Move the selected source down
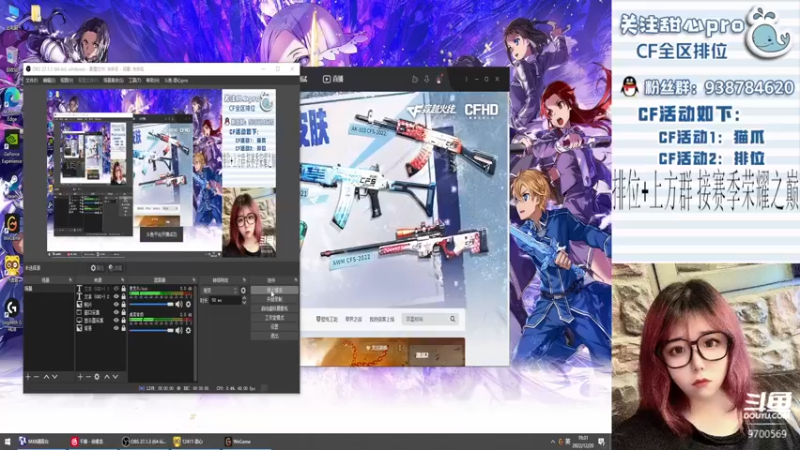The width and height of the screenshot is (800, 450). (115, 377)
